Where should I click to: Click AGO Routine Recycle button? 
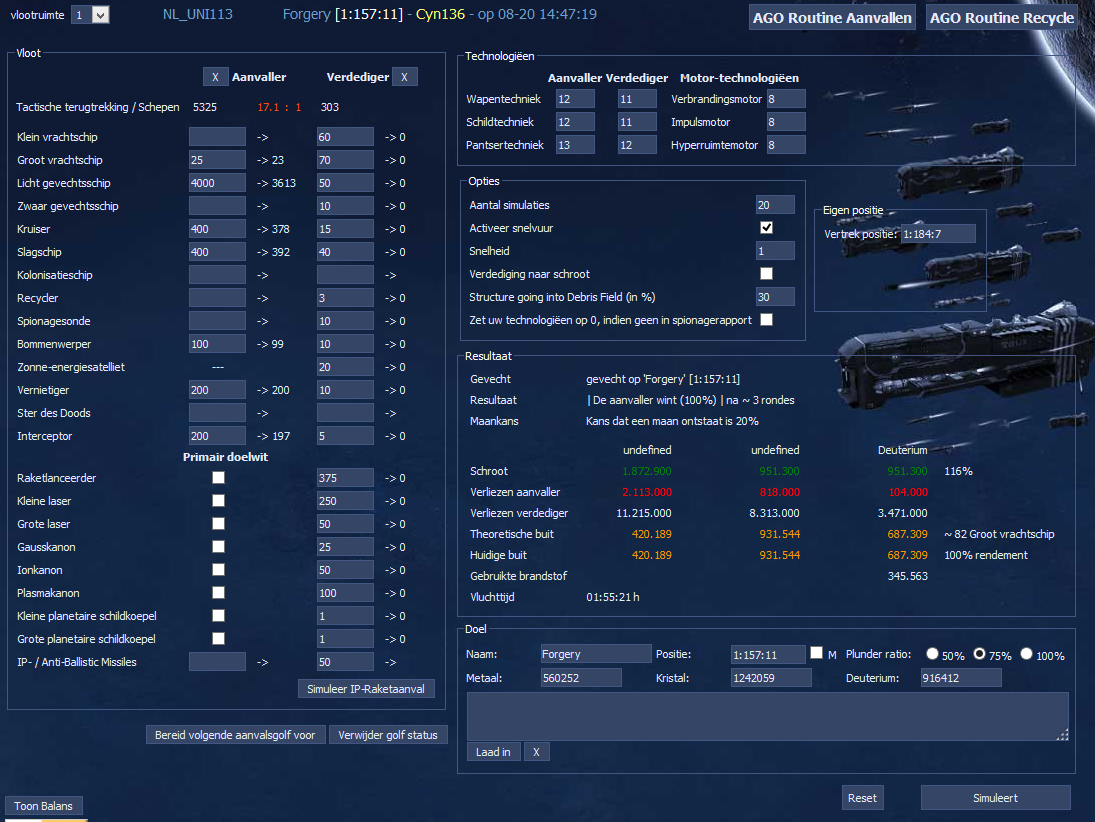click(x=1001, y=18)
